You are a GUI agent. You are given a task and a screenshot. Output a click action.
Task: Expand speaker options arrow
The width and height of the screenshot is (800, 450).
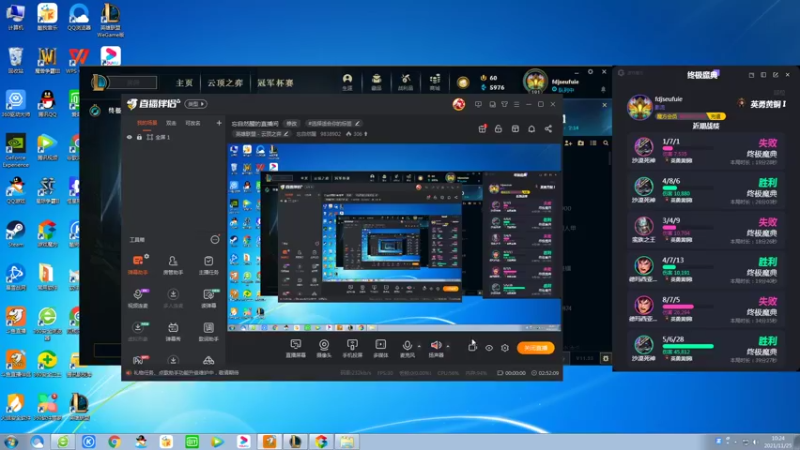(448, 346)
